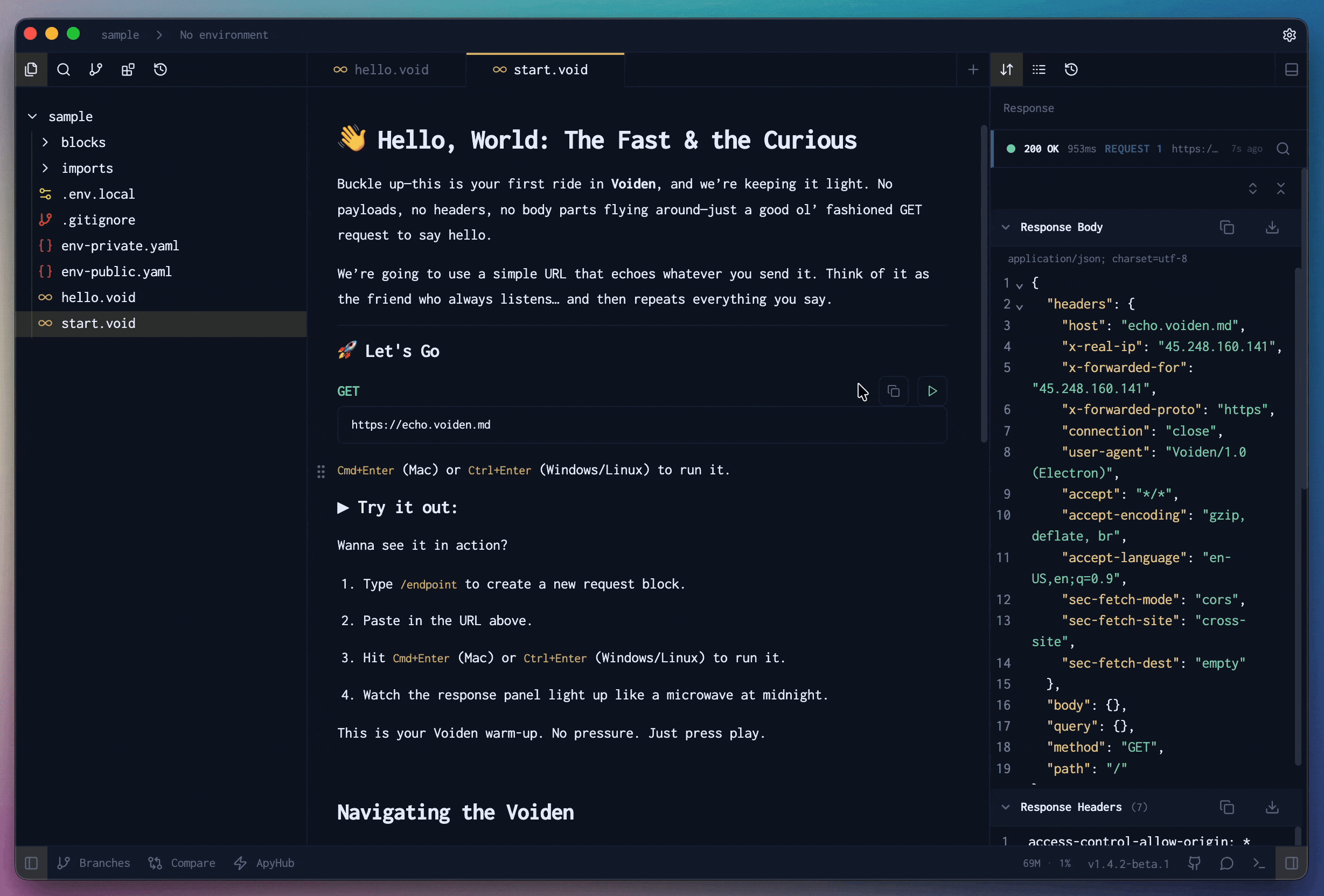Screen dimensions: 1324x896
Task: Copy the Response Headers
Action: coord(1227,807)
